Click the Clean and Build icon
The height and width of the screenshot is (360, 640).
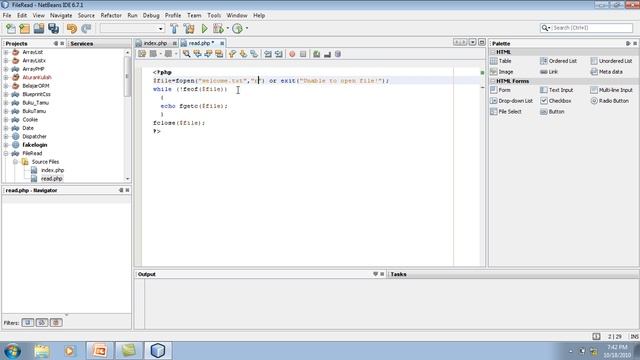tap(189, 29)
